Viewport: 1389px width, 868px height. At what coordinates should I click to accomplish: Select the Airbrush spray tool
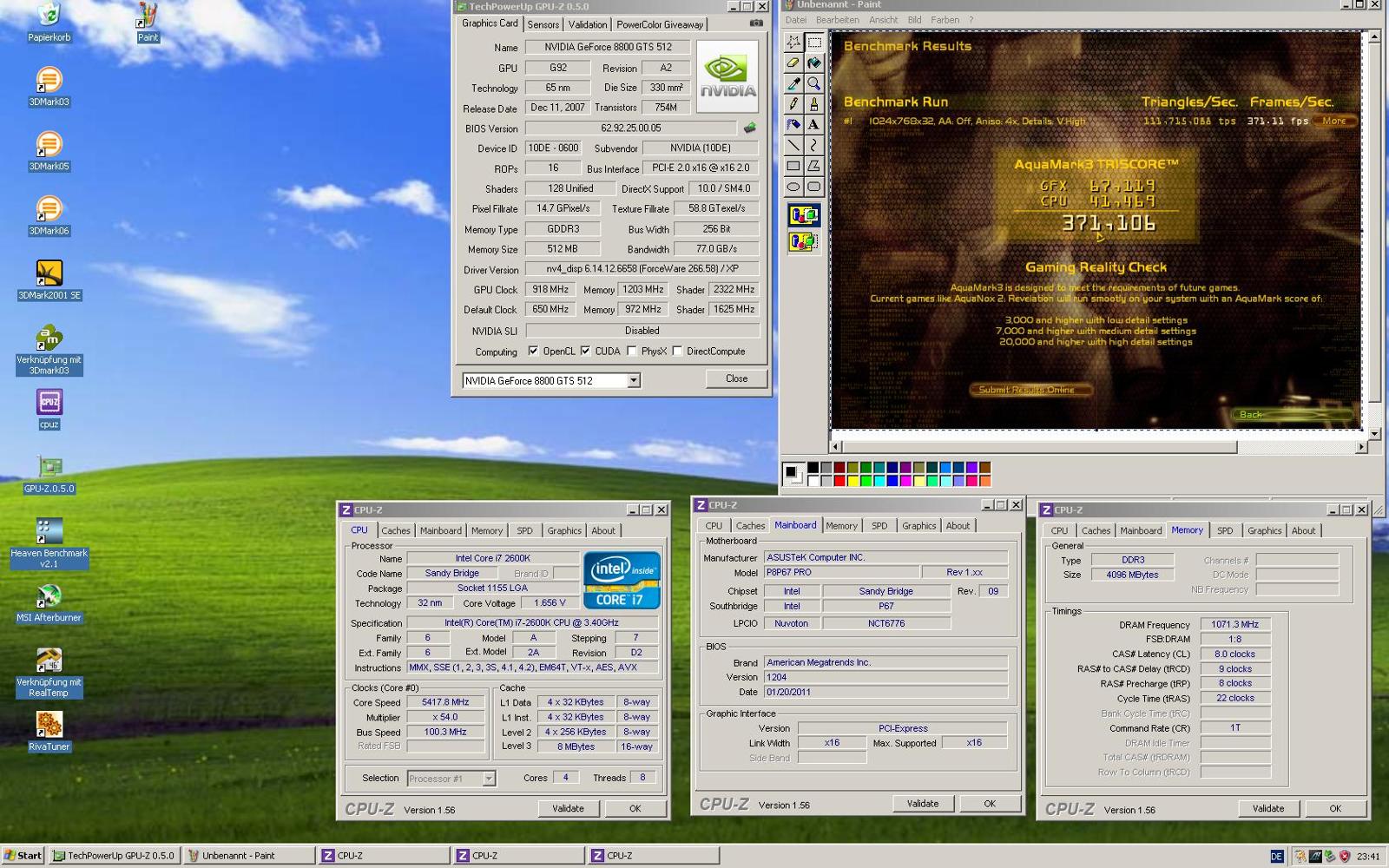click(x=793, y=125)
